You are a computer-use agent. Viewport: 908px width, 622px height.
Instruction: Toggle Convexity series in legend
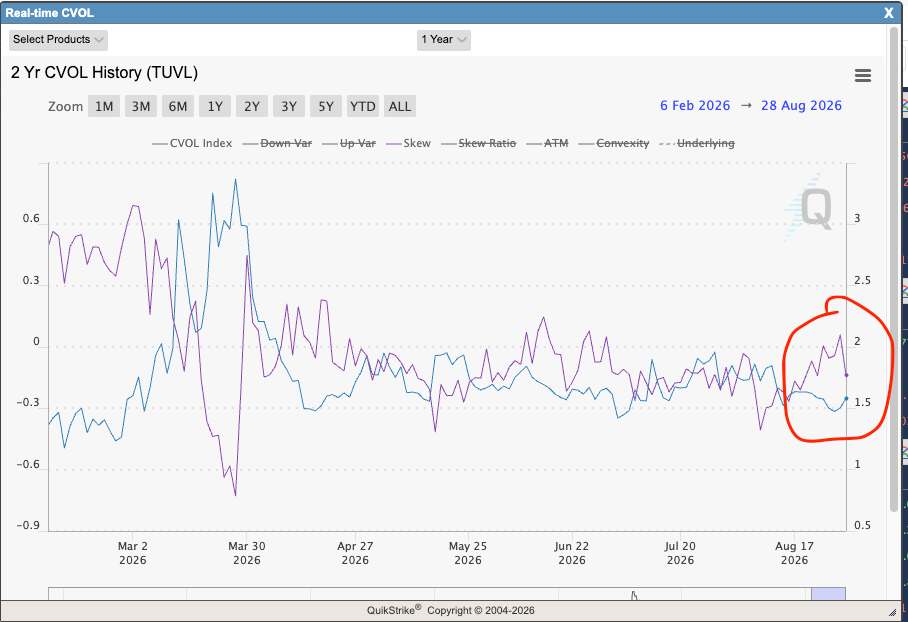coord(614,143)
